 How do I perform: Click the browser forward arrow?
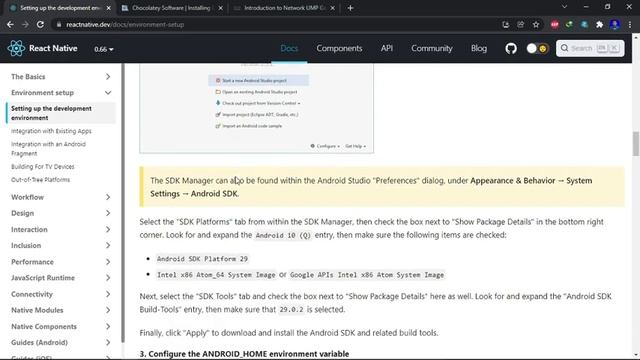pos(25,24)
